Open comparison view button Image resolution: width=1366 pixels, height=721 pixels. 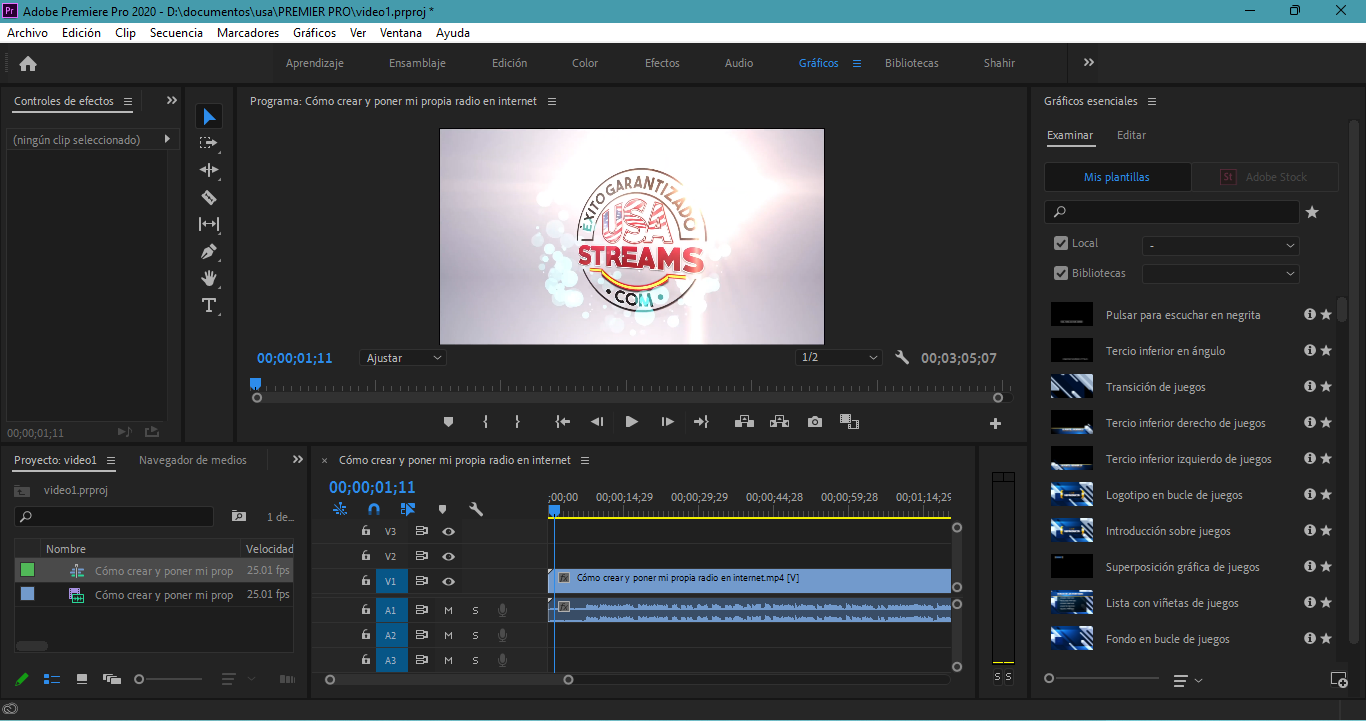849,422
